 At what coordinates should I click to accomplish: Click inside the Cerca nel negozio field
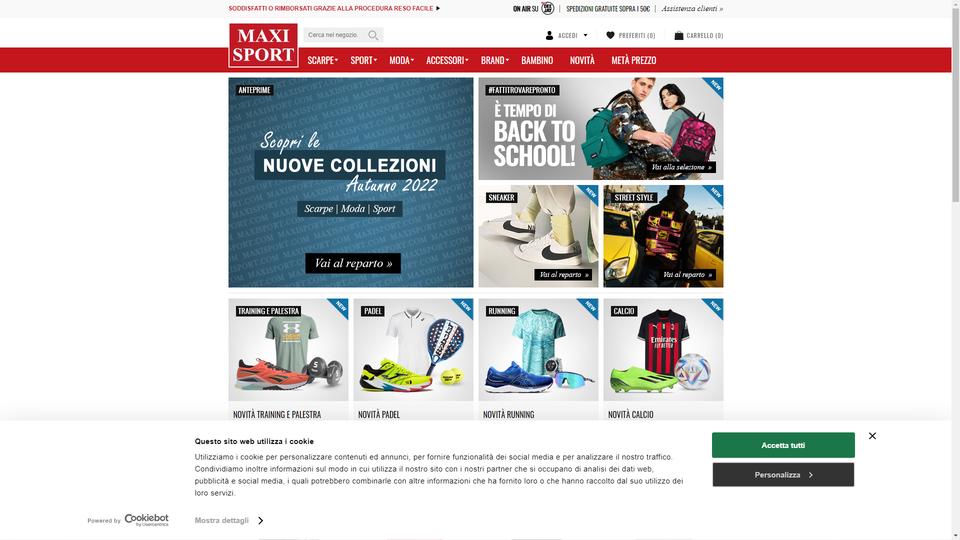(x=336, y=35)
